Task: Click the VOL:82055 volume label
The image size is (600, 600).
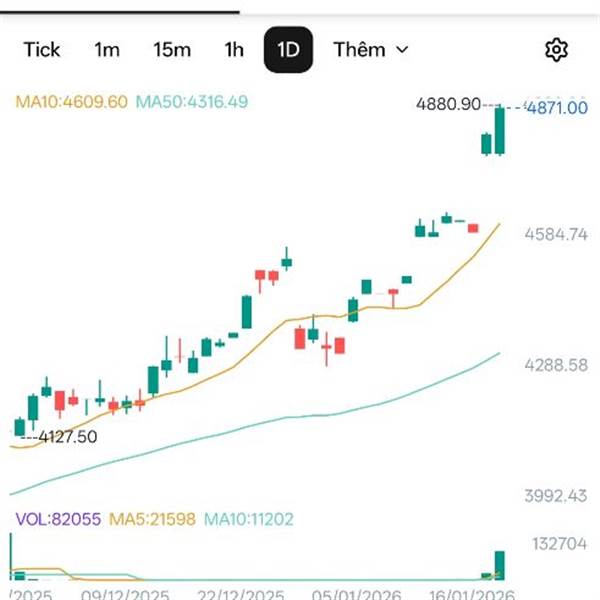Action: [x=57, y=518]
